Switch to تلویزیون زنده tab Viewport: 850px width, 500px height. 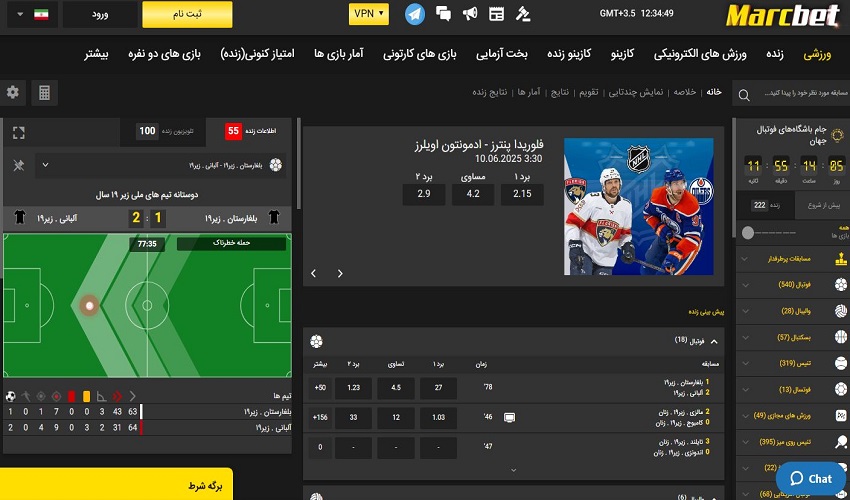(x=163, y=132)
